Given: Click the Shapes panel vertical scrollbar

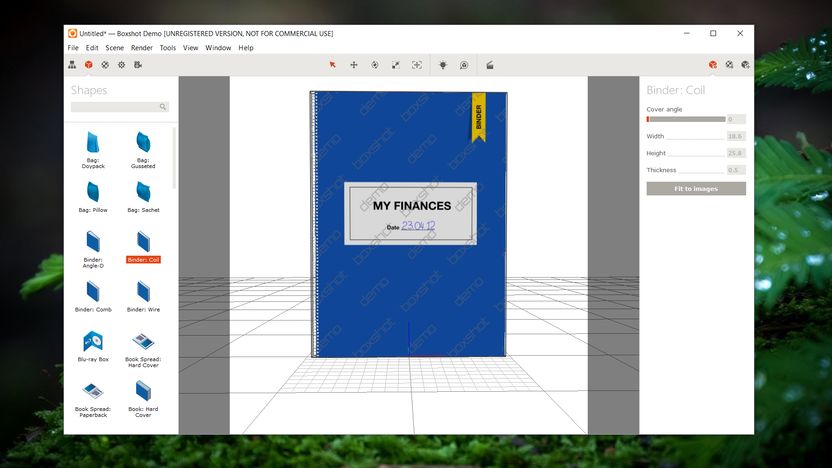Looking at the screenshot, I should pyautogui.click(x=175, y=158).
